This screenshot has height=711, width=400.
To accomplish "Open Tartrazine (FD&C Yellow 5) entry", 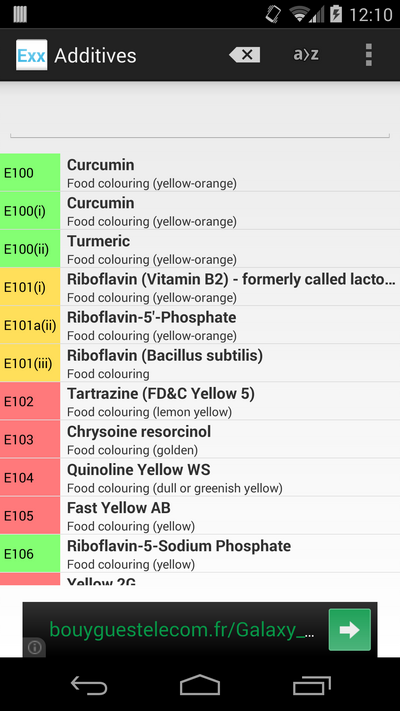I will pos(200,401).
